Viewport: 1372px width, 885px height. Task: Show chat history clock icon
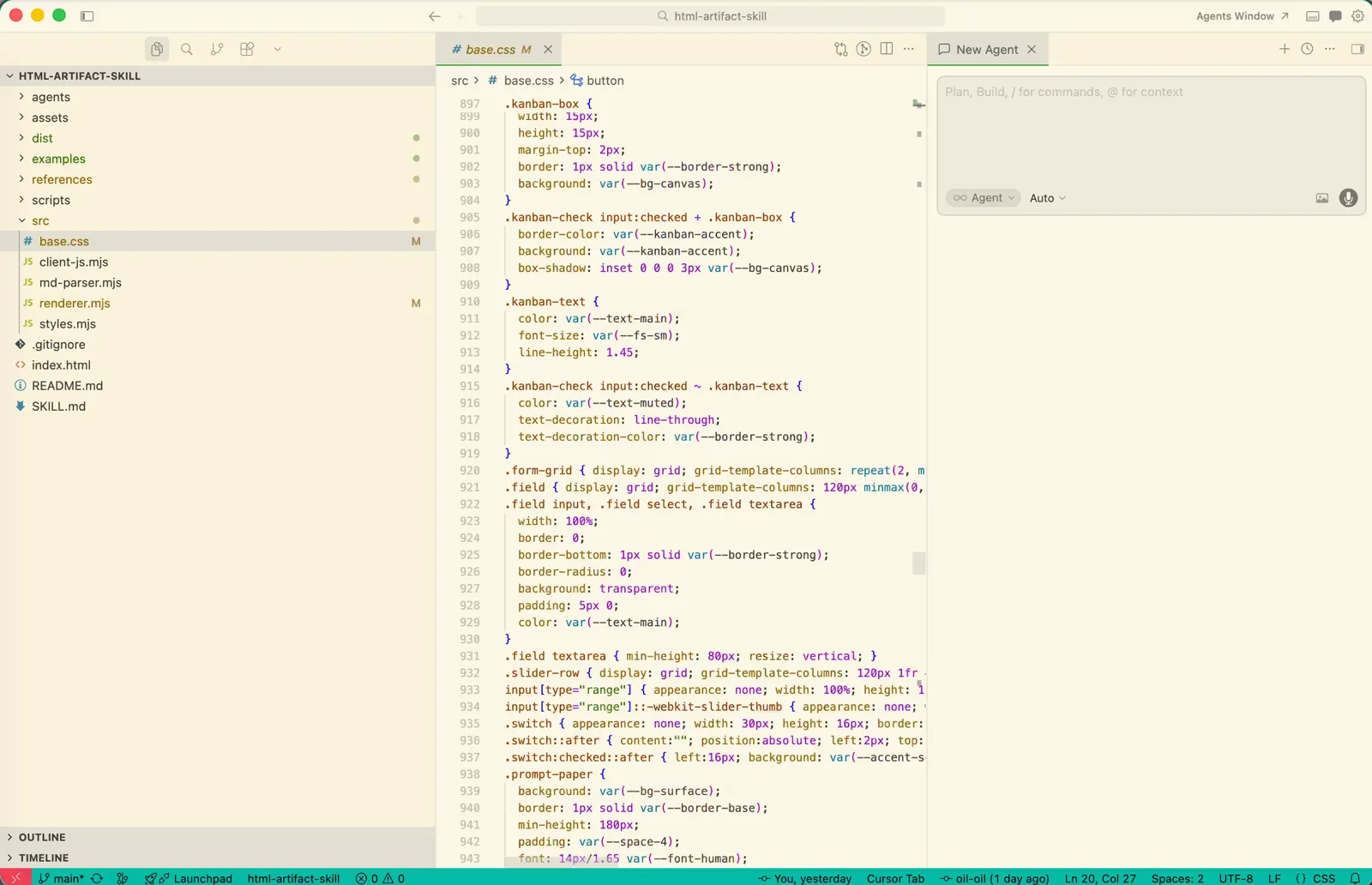point(1307,49)
